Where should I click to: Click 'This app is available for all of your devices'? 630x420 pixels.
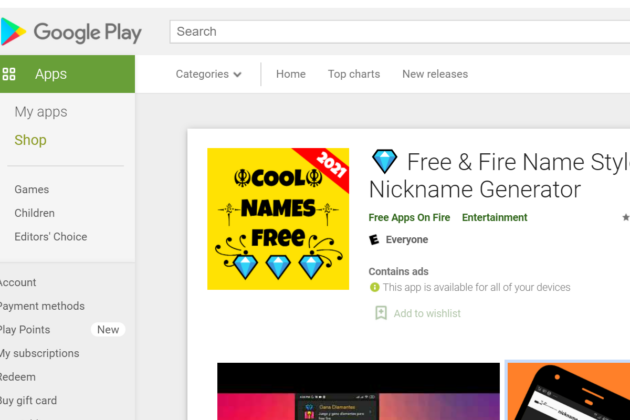(x=477, y=287)
